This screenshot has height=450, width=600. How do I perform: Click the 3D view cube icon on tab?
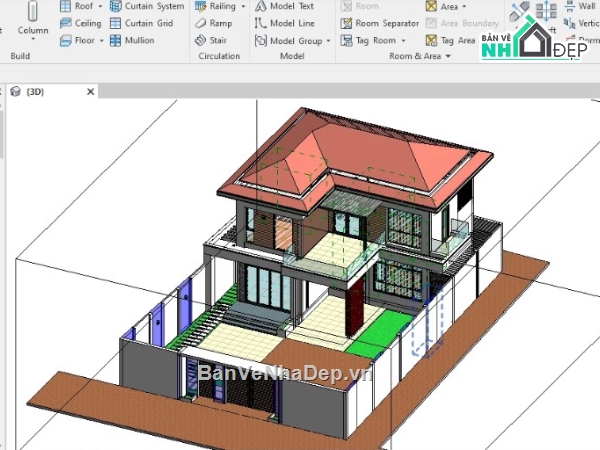[x=15, y=92]
